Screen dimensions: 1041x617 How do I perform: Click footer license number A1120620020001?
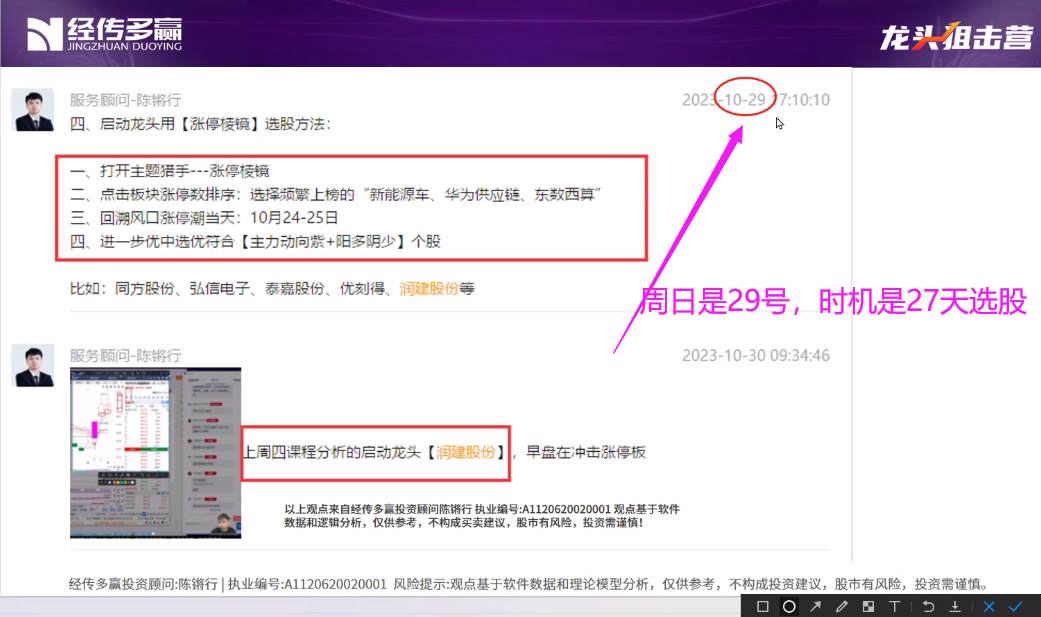[x=335, y=584]
